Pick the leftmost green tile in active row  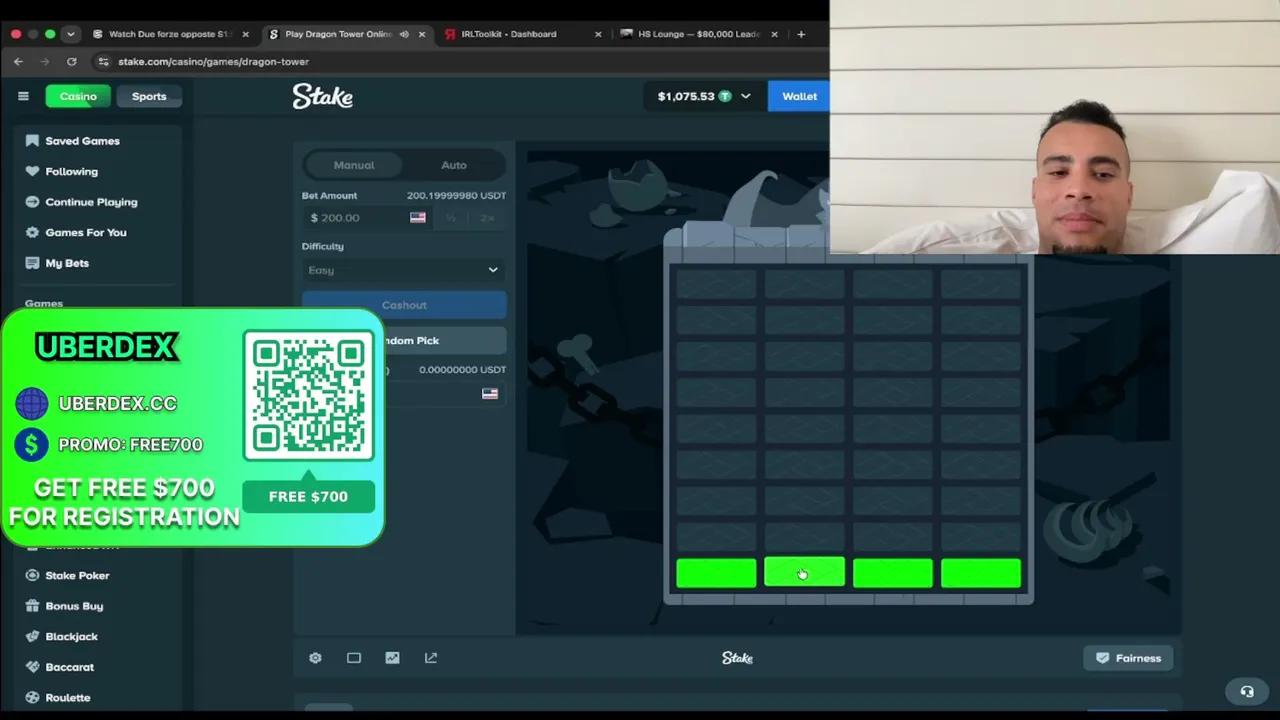(x=716, y=573)
